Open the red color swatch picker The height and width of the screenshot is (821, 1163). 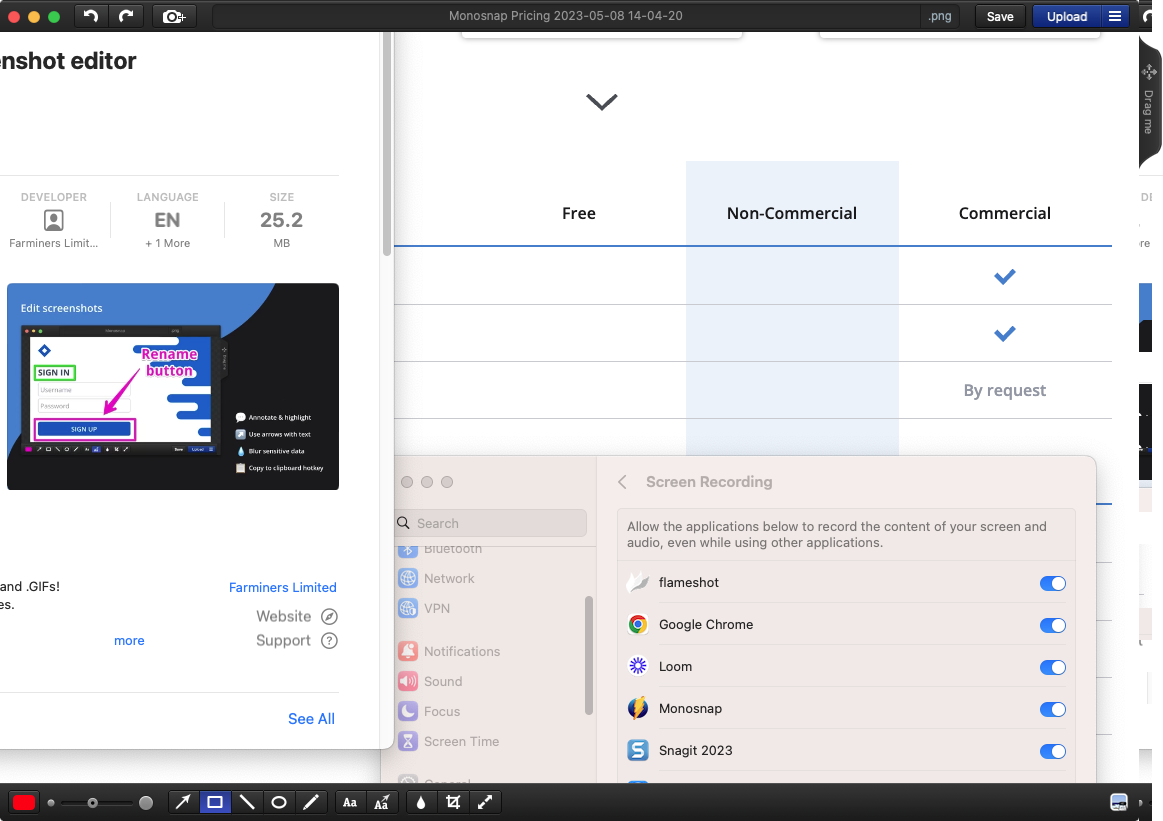pos(24,802)
